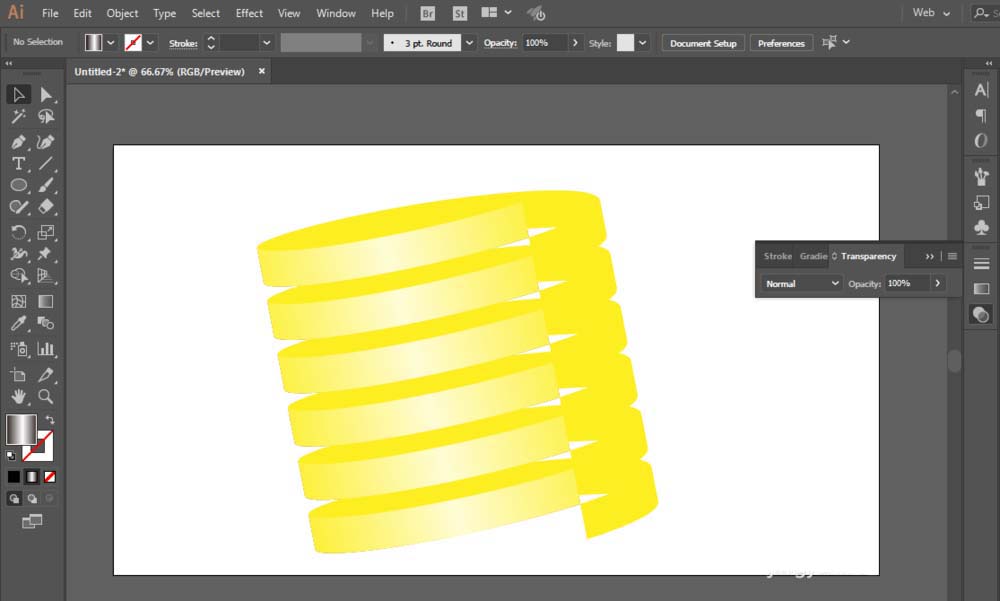1000x601 pixels.
Task: Select the Scale tool
Action: pyautogui.click(x=46, y=232)
